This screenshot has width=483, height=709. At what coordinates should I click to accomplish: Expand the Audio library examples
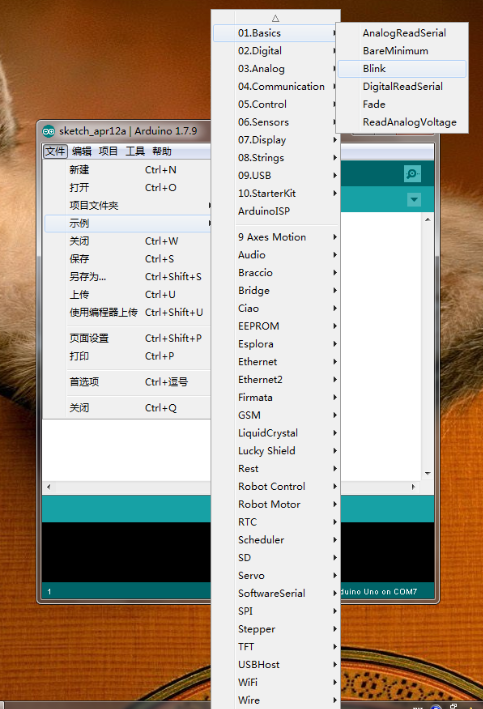click(275, 255)
